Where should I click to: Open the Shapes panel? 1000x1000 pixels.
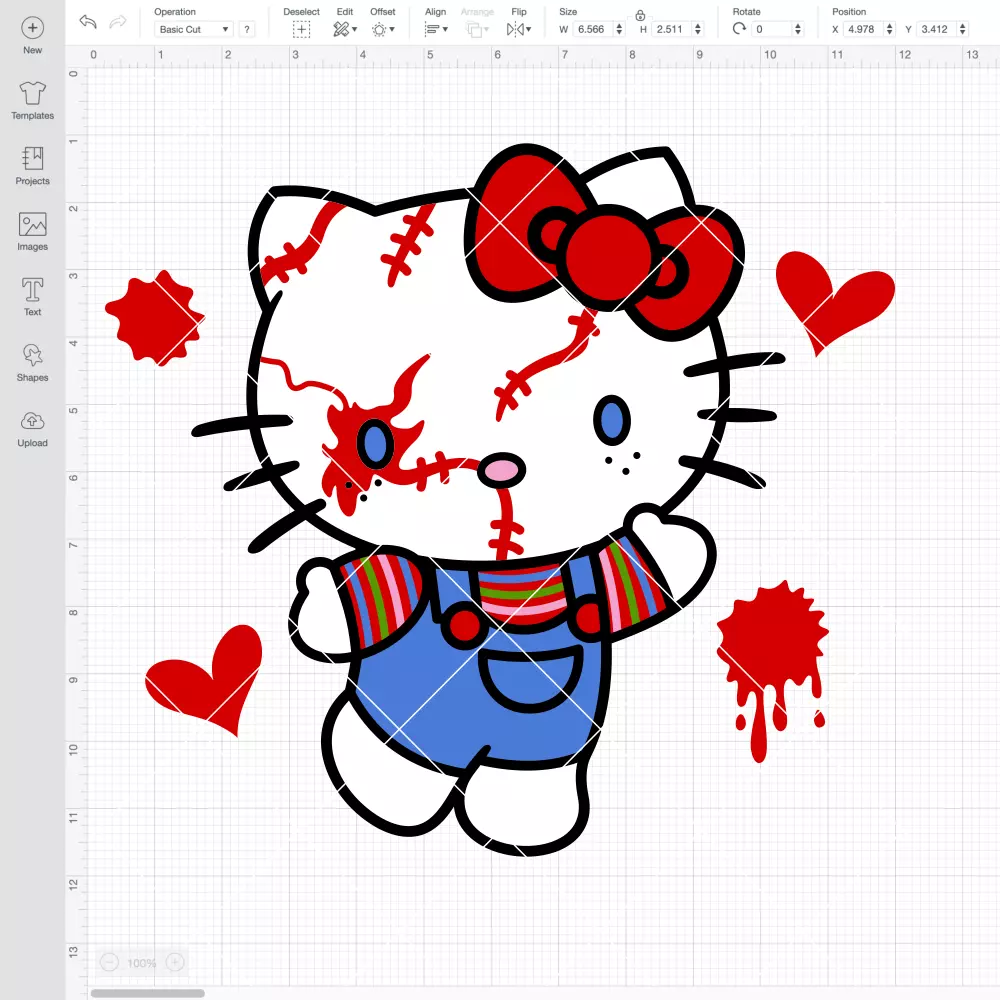[33, 362]
